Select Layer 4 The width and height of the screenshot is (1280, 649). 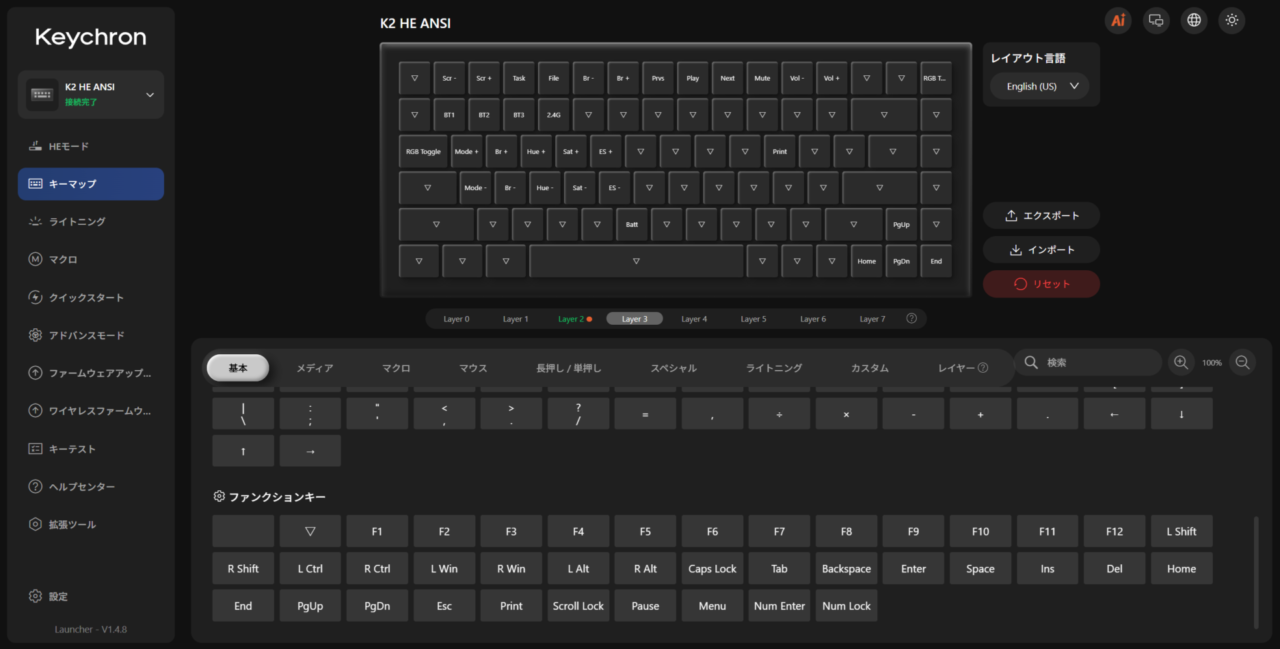(694, 319)
